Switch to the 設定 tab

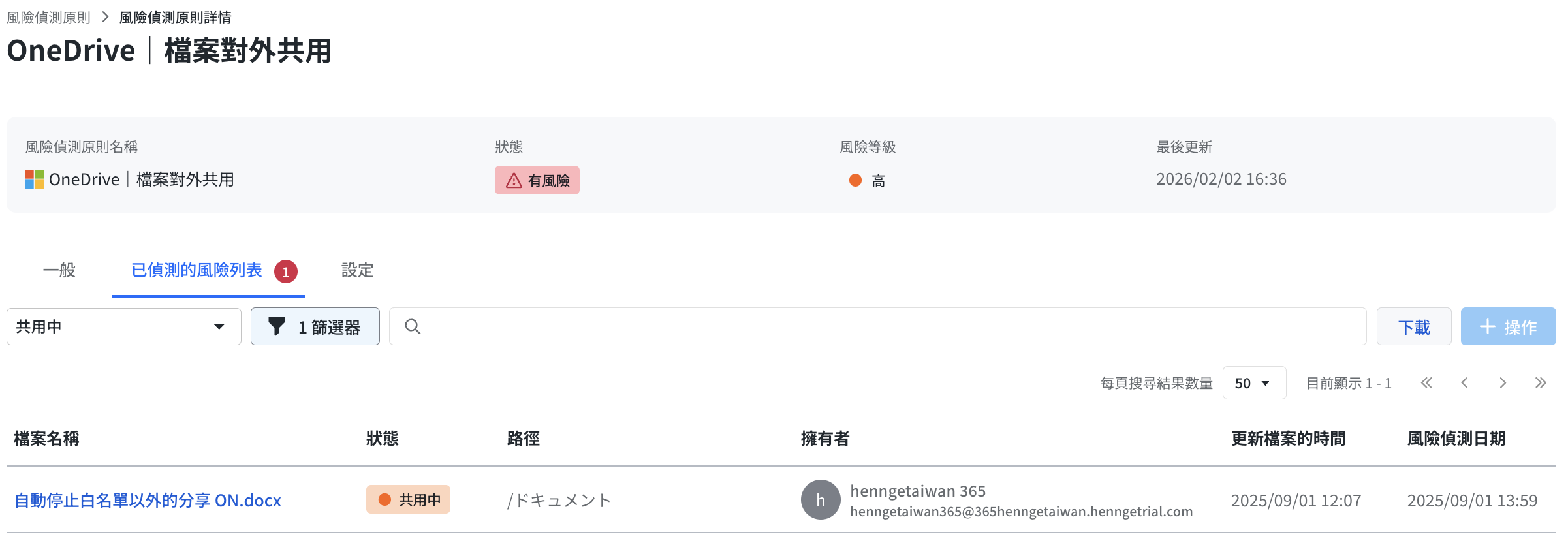coord(357,270)
